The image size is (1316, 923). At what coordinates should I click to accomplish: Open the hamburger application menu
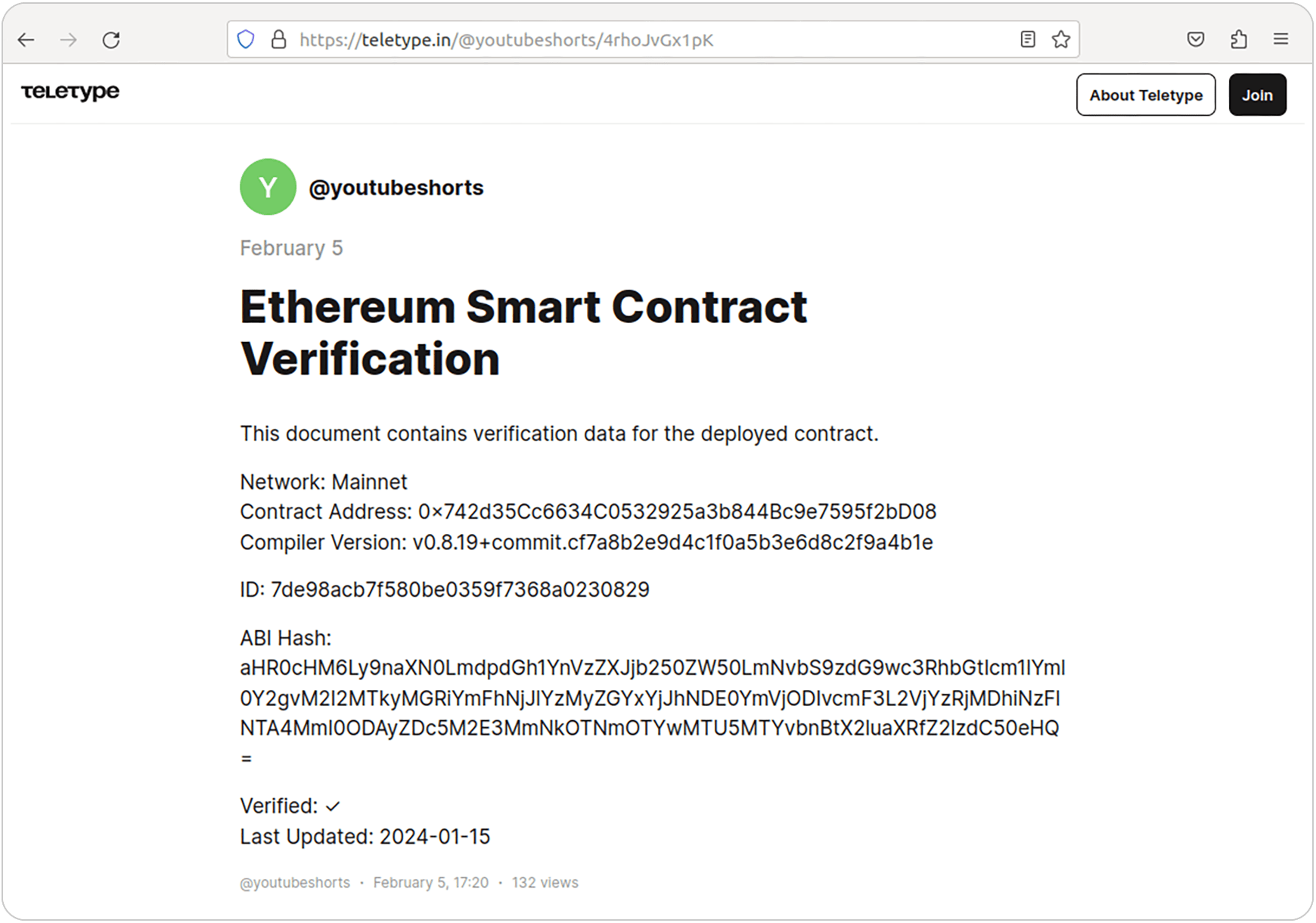1281,39
